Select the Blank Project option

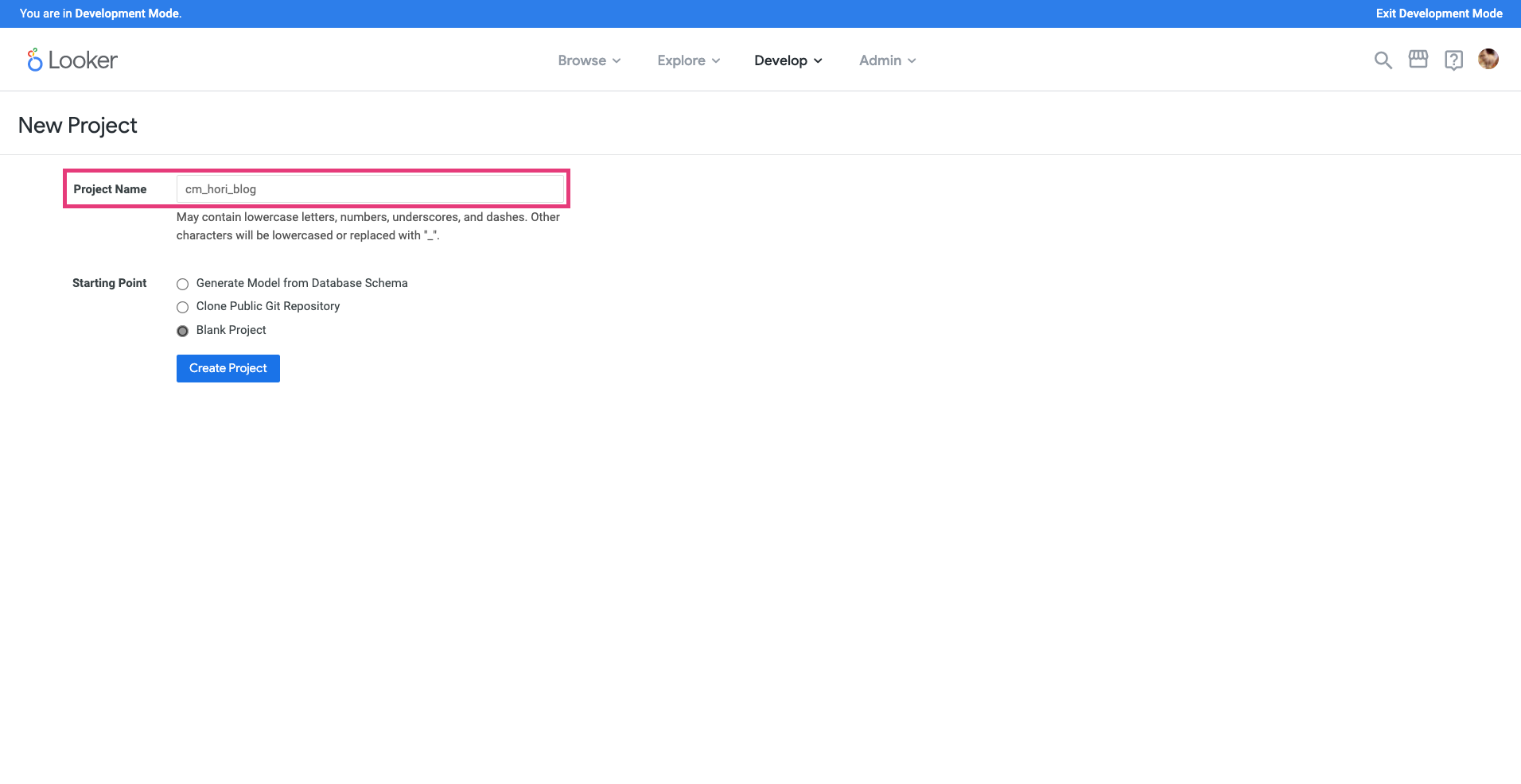pos(182,331)
